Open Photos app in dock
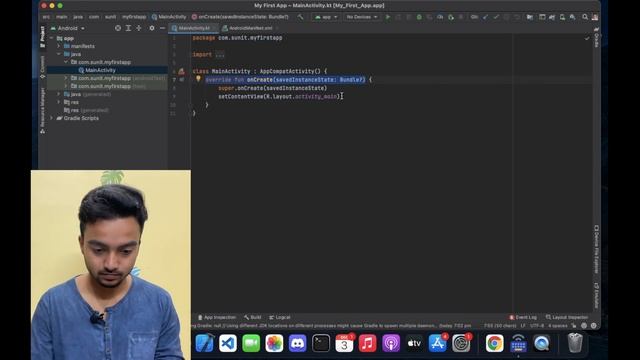 274,343
